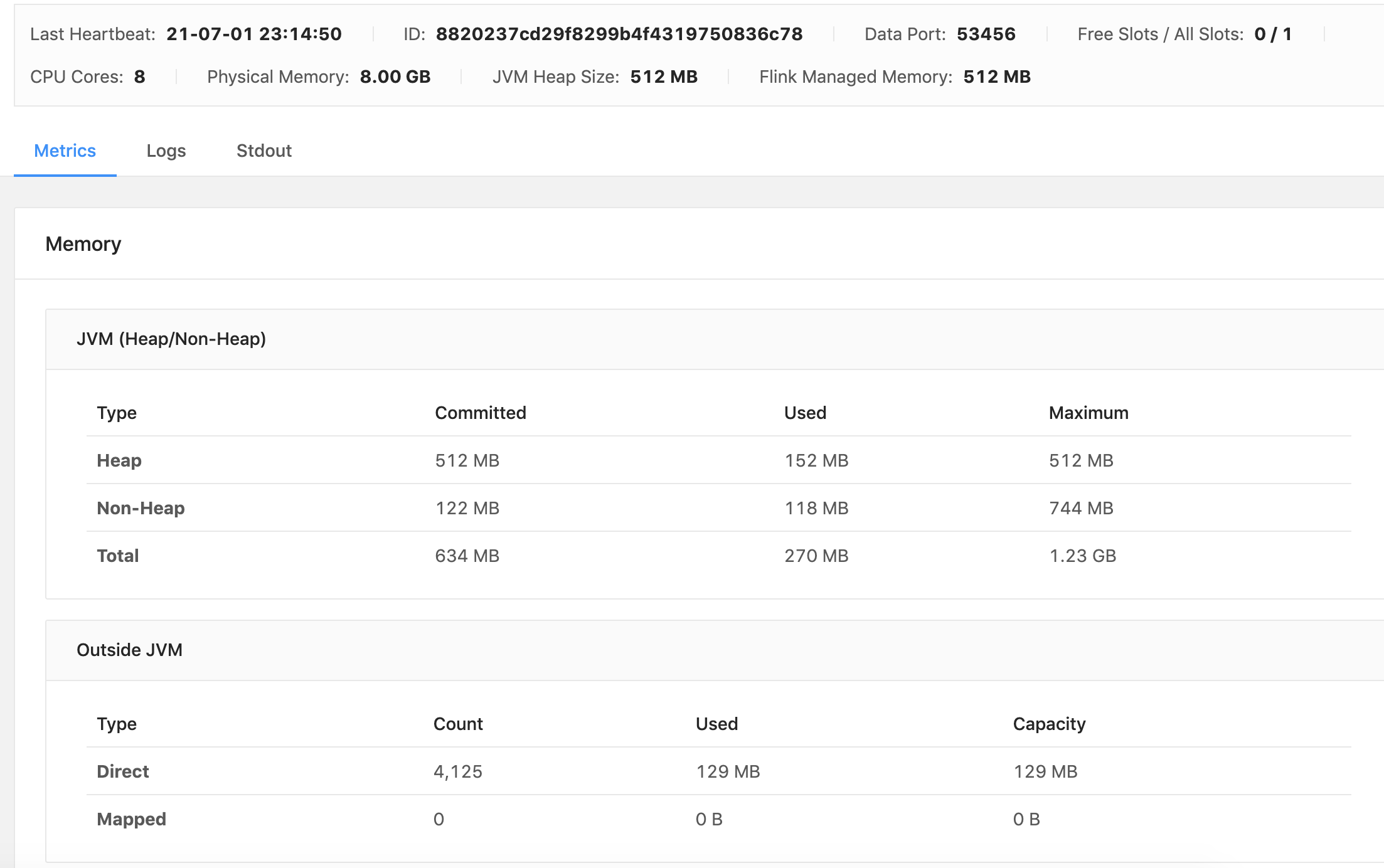Select the Non-Heap row label
Image resolution: width=1384 pixels, height=868 pixels.
(x=141, y=508)
